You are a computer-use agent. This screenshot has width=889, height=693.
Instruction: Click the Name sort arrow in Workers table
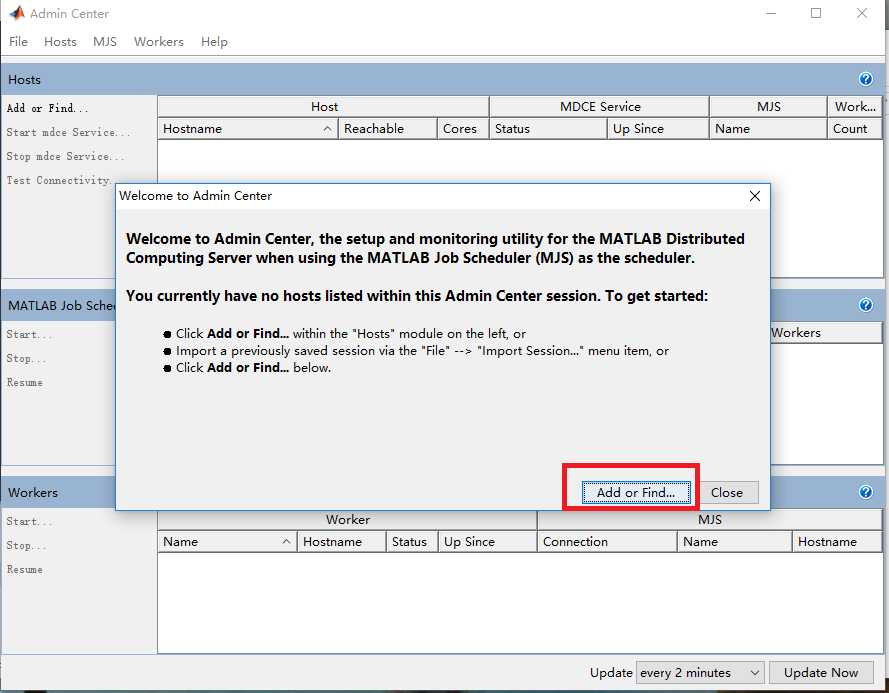pos(286,542)
